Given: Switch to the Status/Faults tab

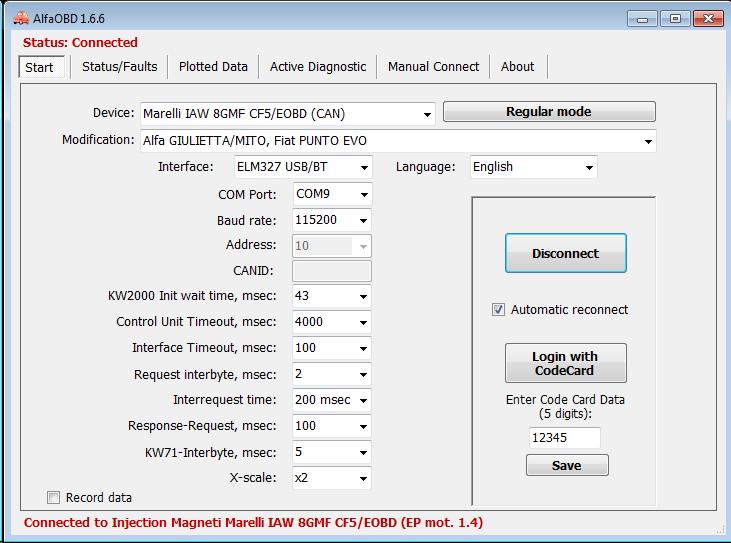Looking at the screenshot, I should click(119, 67).
